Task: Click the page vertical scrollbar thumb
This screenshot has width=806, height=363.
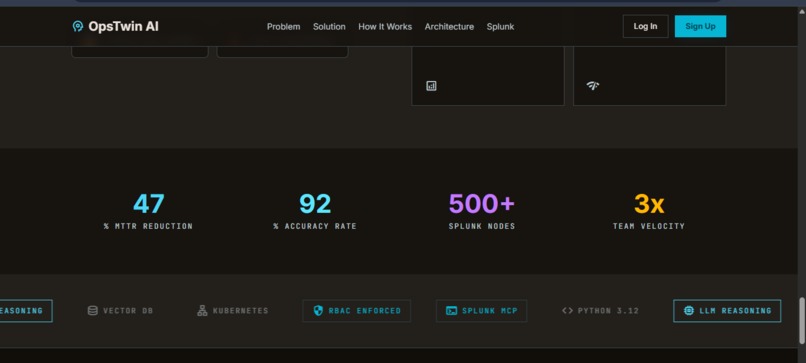Action: coord(802,320)
